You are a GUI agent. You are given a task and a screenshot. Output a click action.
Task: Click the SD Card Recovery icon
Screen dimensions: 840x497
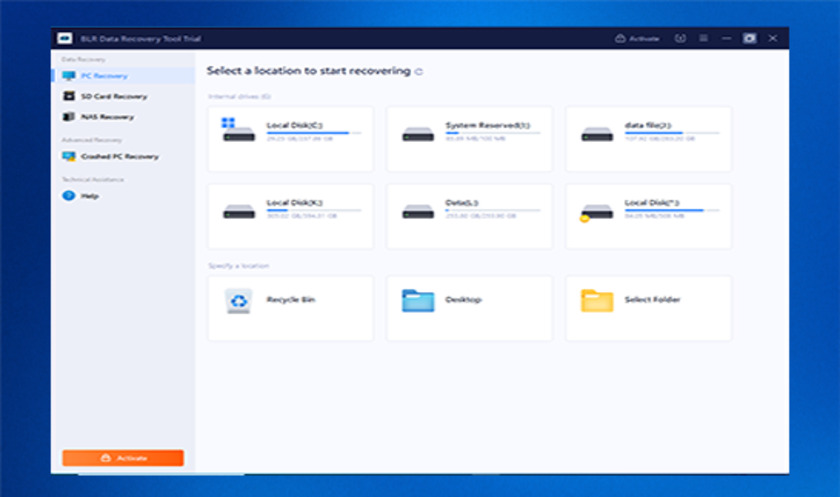click(x=69, y=96)
